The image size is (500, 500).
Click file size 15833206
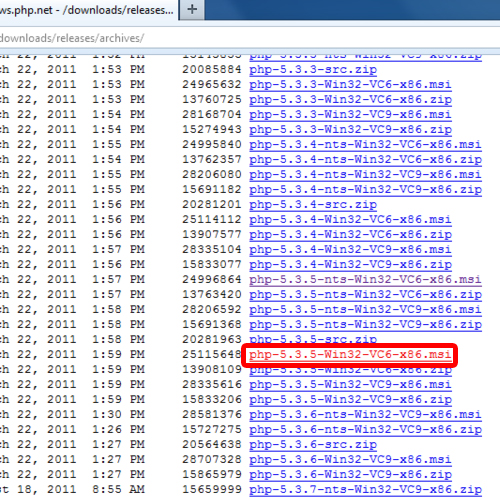[x=212, y=399]
